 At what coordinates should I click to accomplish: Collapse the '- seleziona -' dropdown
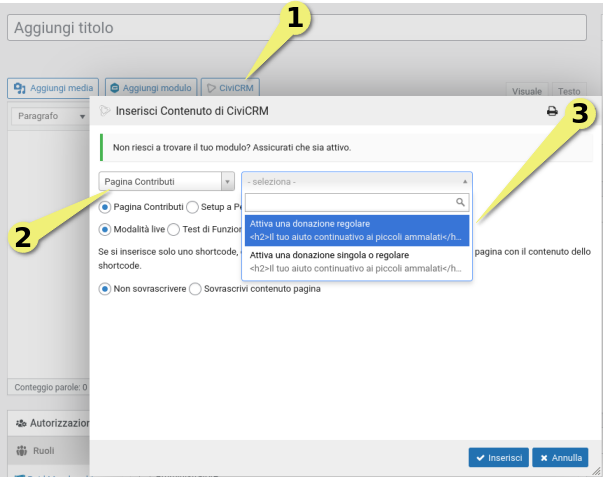[356, 182]
